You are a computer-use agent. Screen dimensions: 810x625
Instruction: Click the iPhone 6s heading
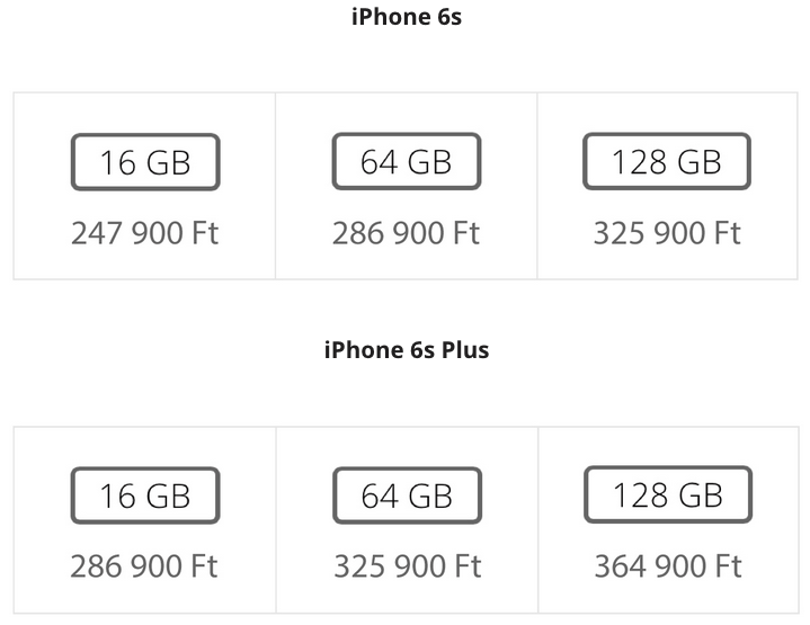pos(407,17)
